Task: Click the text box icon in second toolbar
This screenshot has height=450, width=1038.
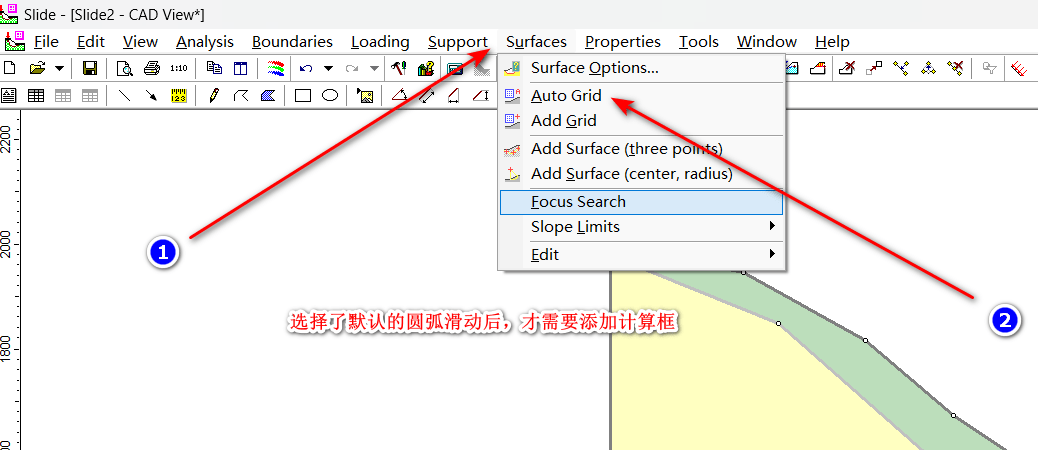Action: [x=9, y=96]
